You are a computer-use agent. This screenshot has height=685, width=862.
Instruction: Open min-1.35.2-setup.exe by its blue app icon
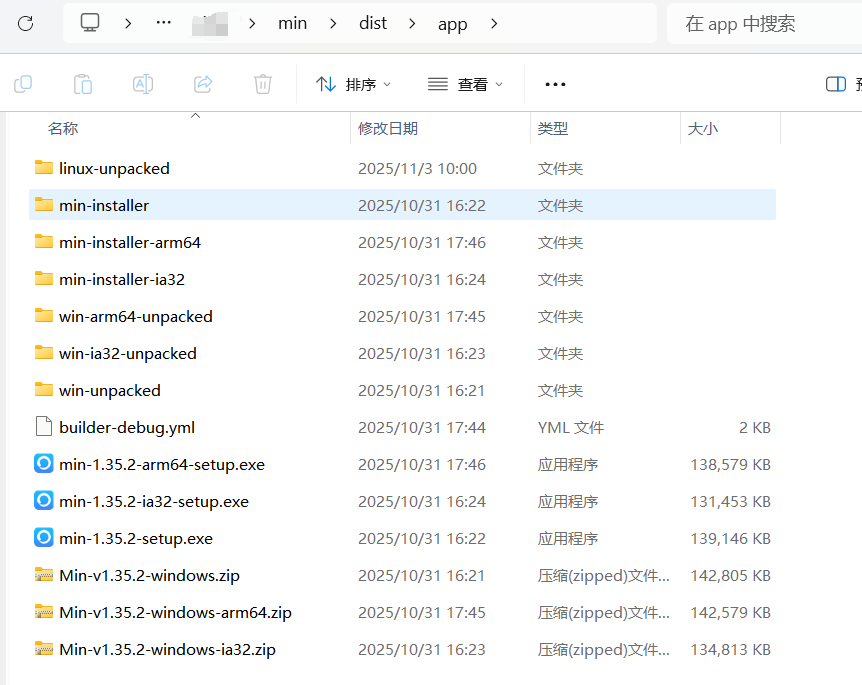coord(43,538)
